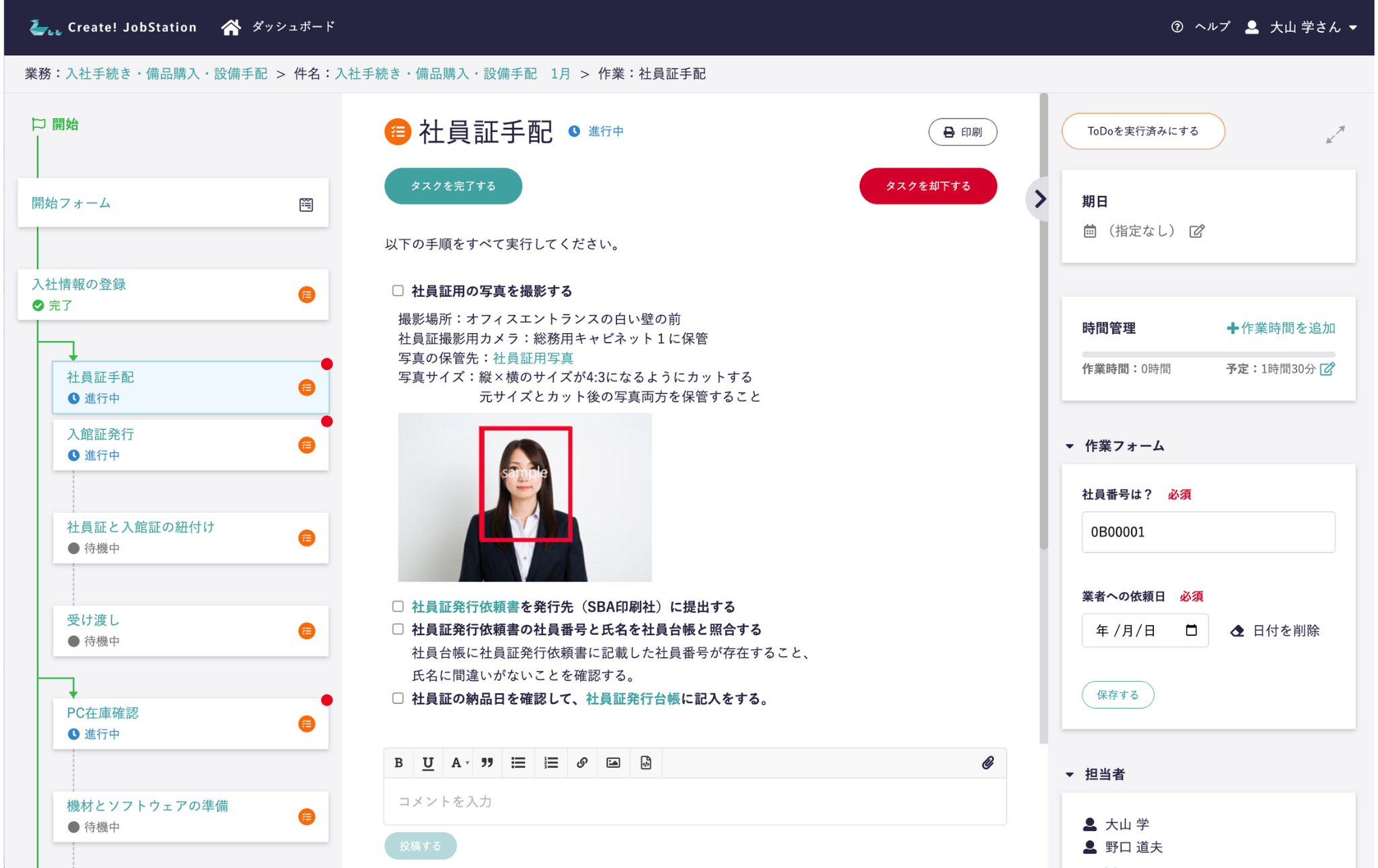
Task: Click the insert image icon in the comment toolbar
Action: [613, 762]
